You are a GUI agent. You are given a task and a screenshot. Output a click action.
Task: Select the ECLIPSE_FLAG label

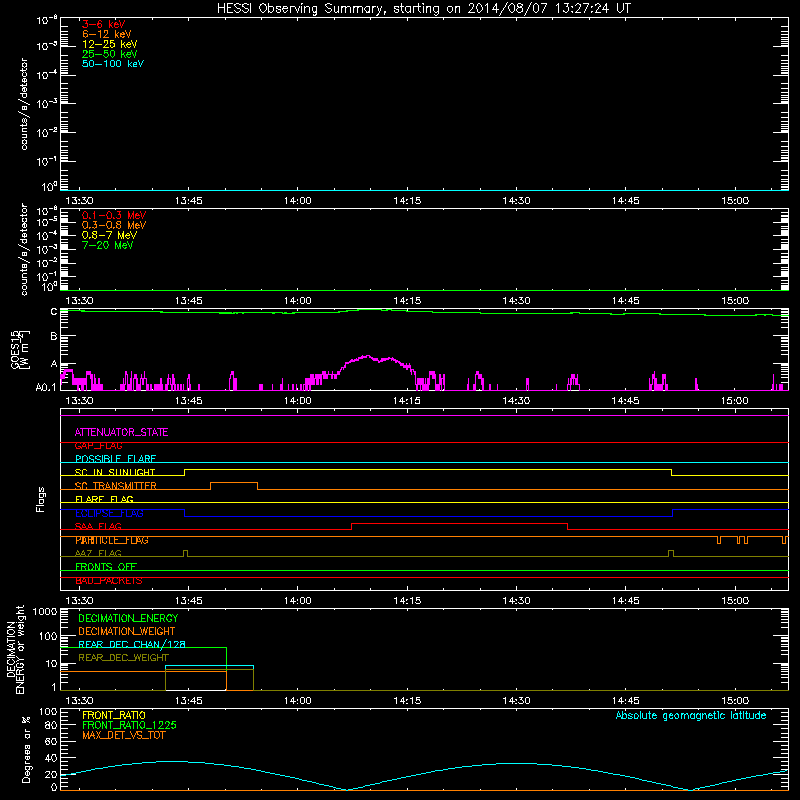click(109, 513)
